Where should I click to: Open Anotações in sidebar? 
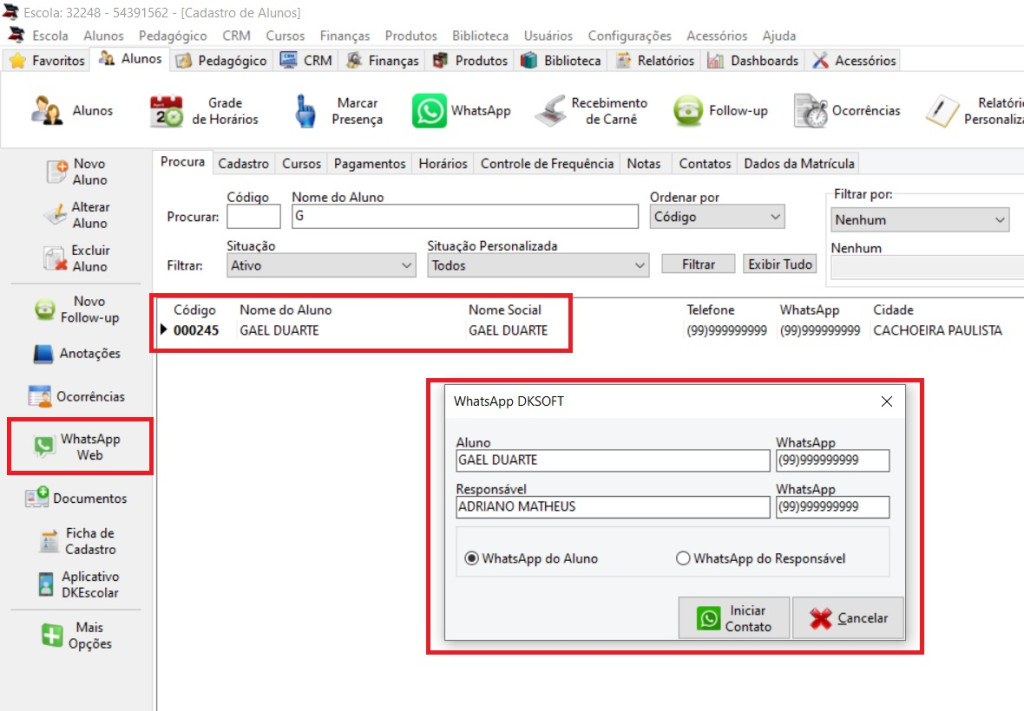pos(77,353)
